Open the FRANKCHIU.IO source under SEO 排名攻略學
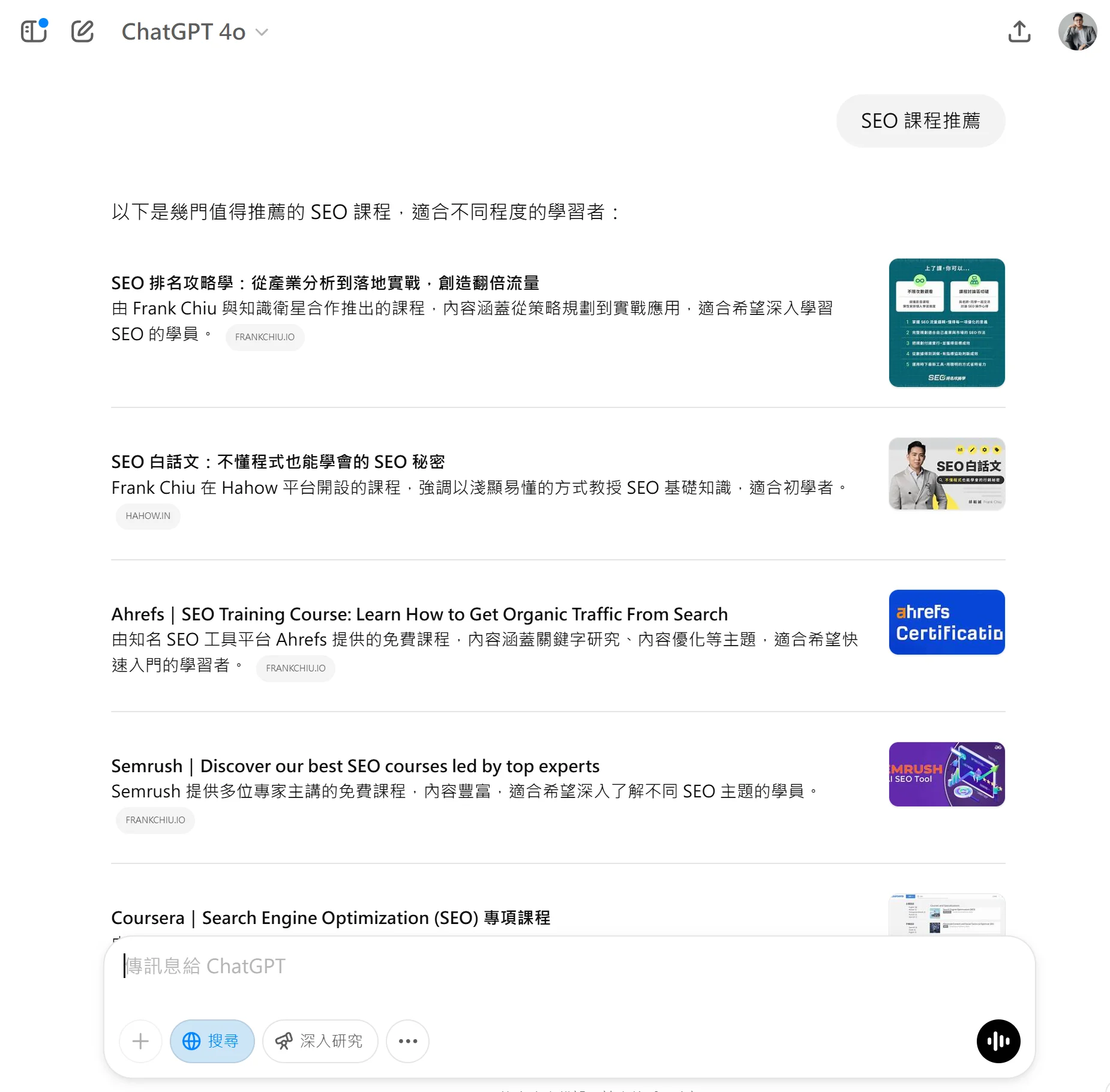Image resolution: width=1110 pixels, height=1092 pixels. 264,337
